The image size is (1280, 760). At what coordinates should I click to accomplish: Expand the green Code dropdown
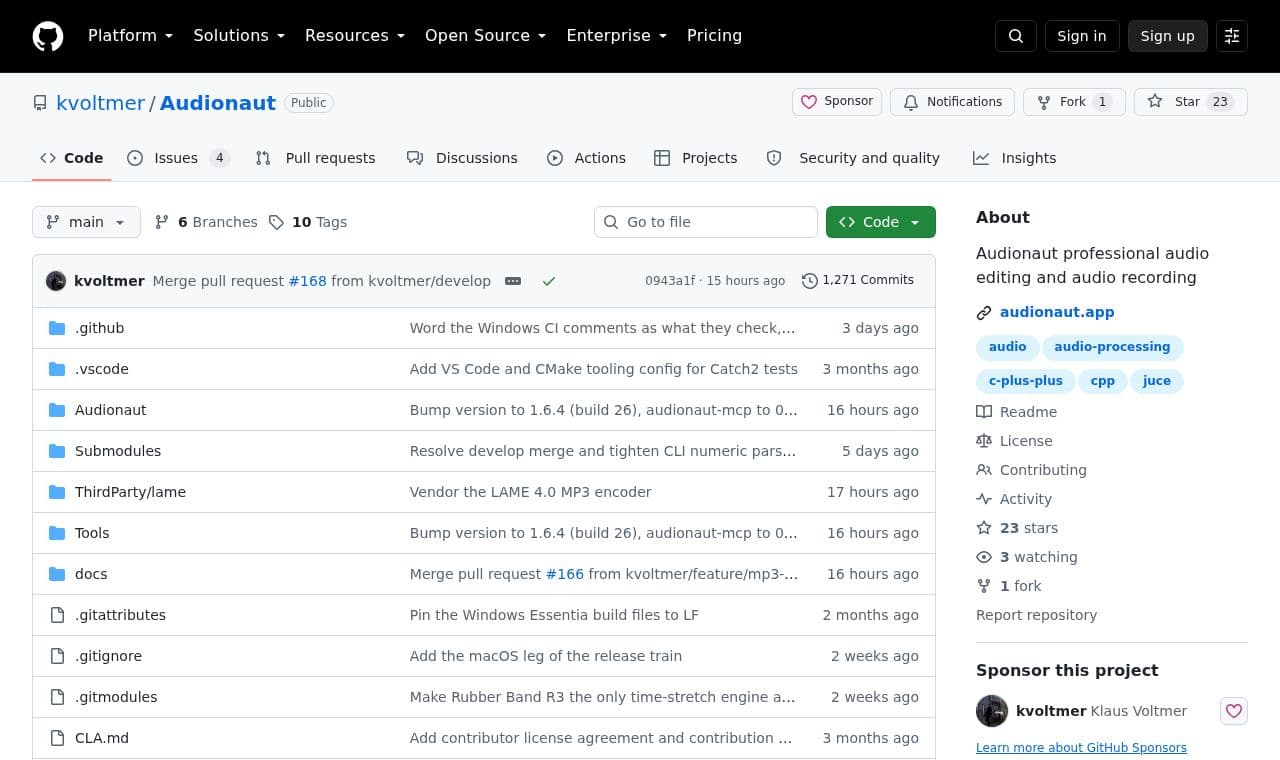click(881, 222)
